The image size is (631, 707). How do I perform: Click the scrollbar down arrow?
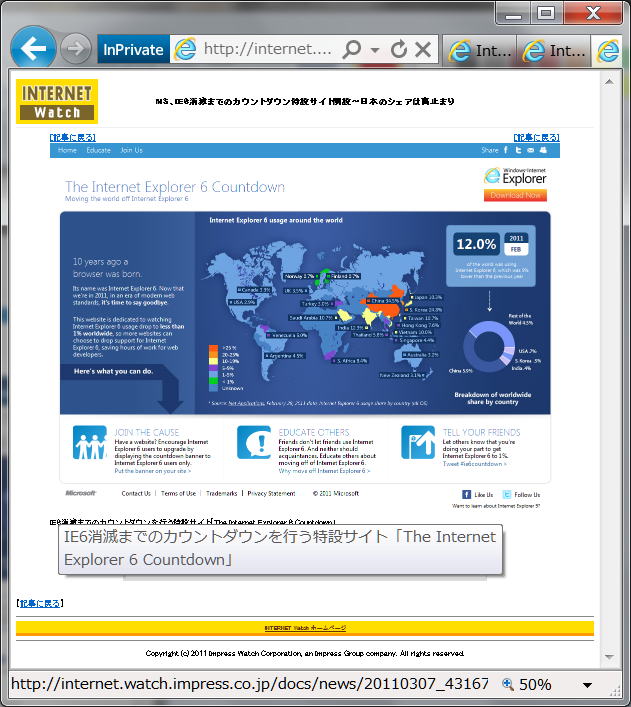click(x=609, y=657)
